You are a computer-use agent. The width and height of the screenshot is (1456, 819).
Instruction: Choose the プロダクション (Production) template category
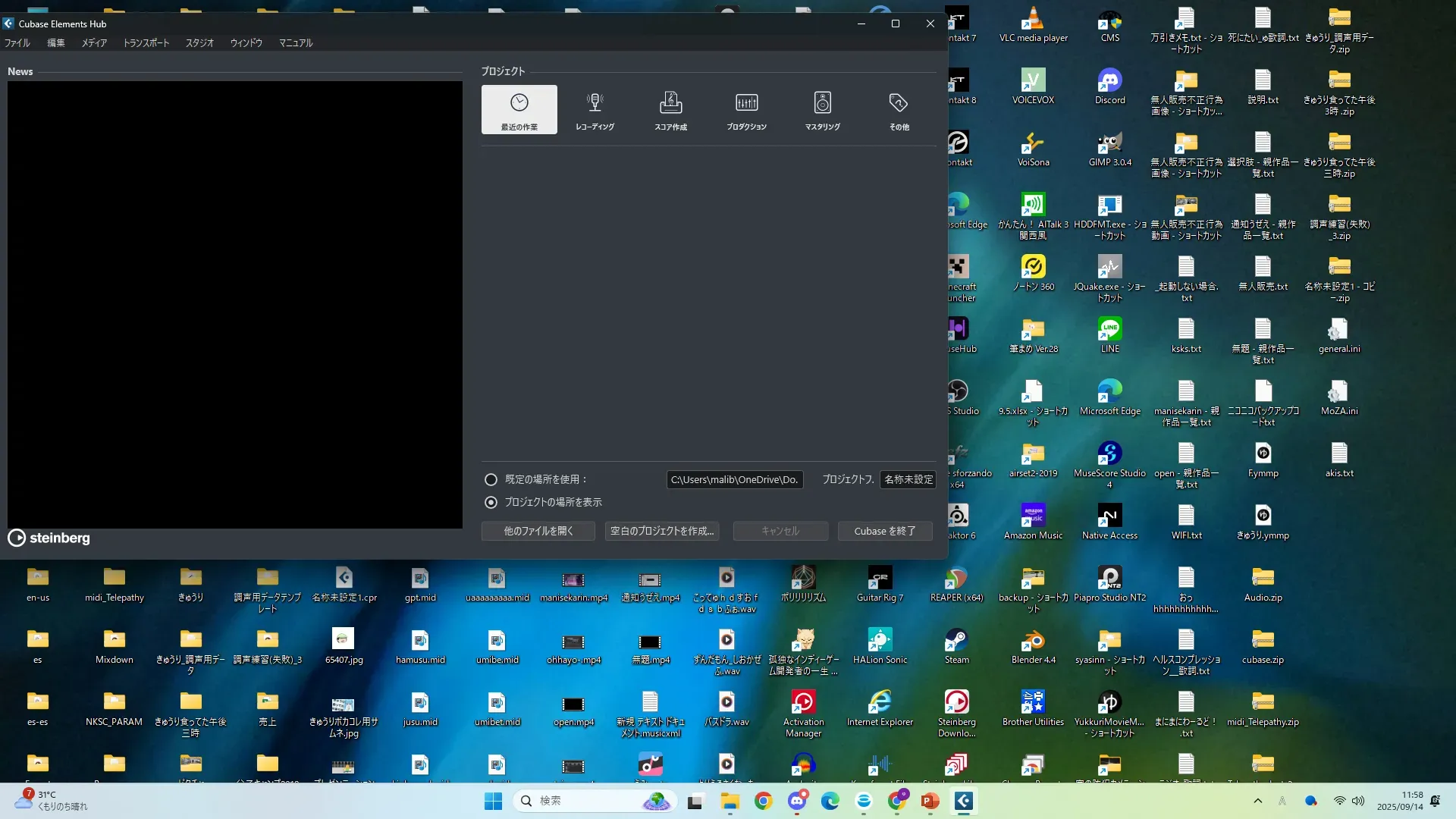pos(746,110)
